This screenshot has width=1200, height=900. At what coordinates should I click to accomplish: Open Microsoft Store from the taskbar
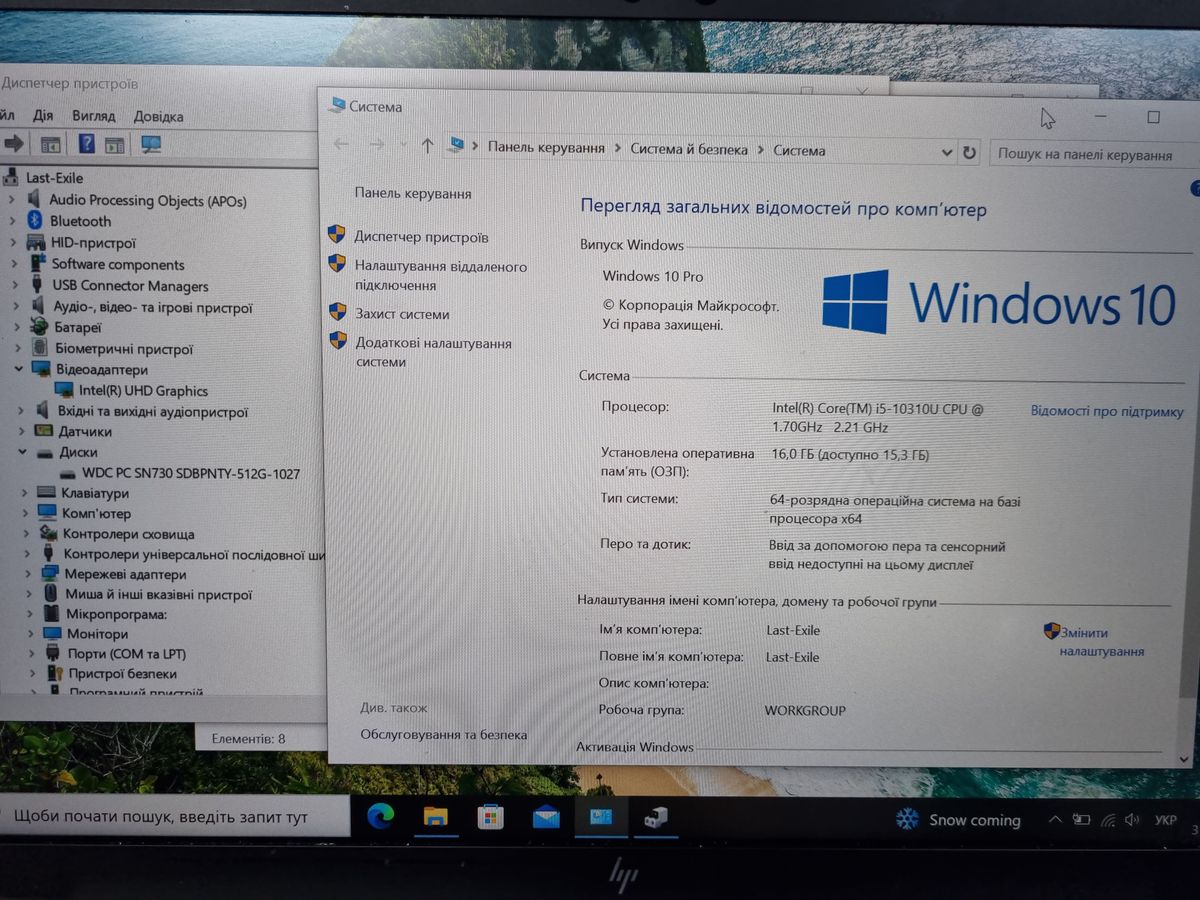tap(490, 817)
